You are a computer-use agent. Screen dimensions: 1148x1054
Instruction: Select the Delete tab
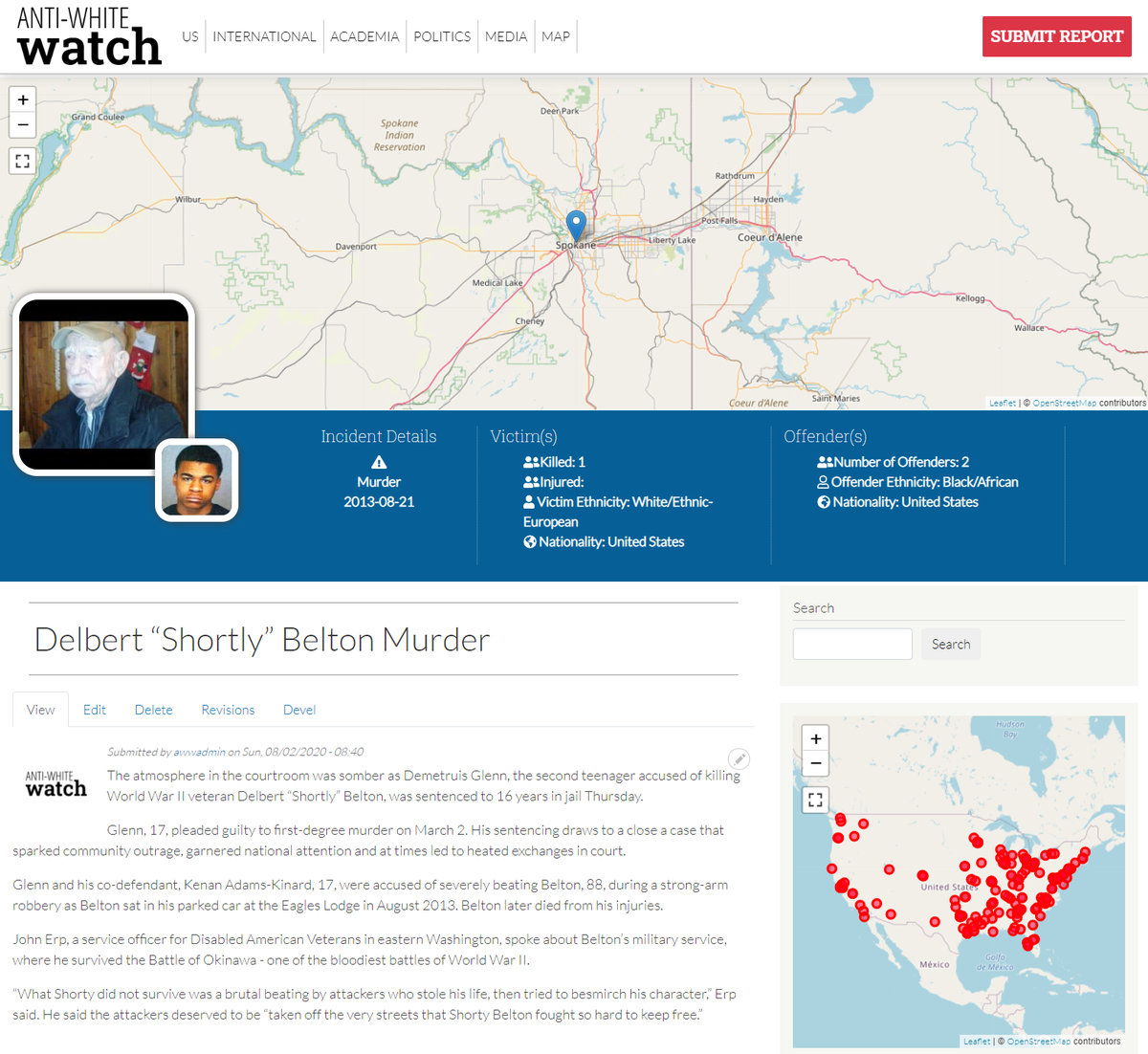pyautogui.click(x=154, y=710)
